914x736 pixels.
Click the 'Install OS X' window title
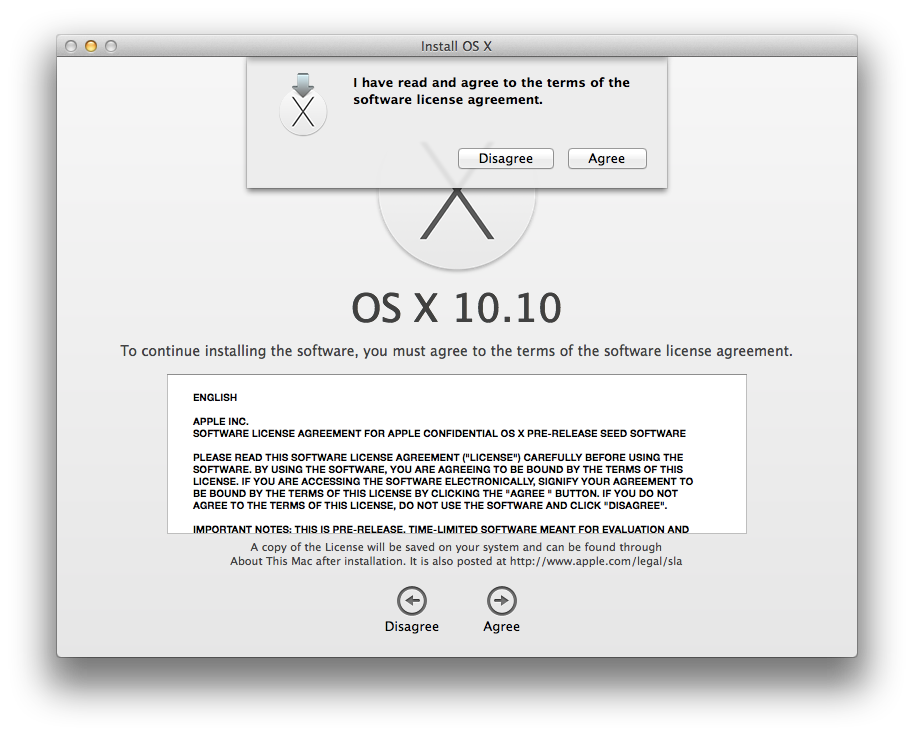456,46
